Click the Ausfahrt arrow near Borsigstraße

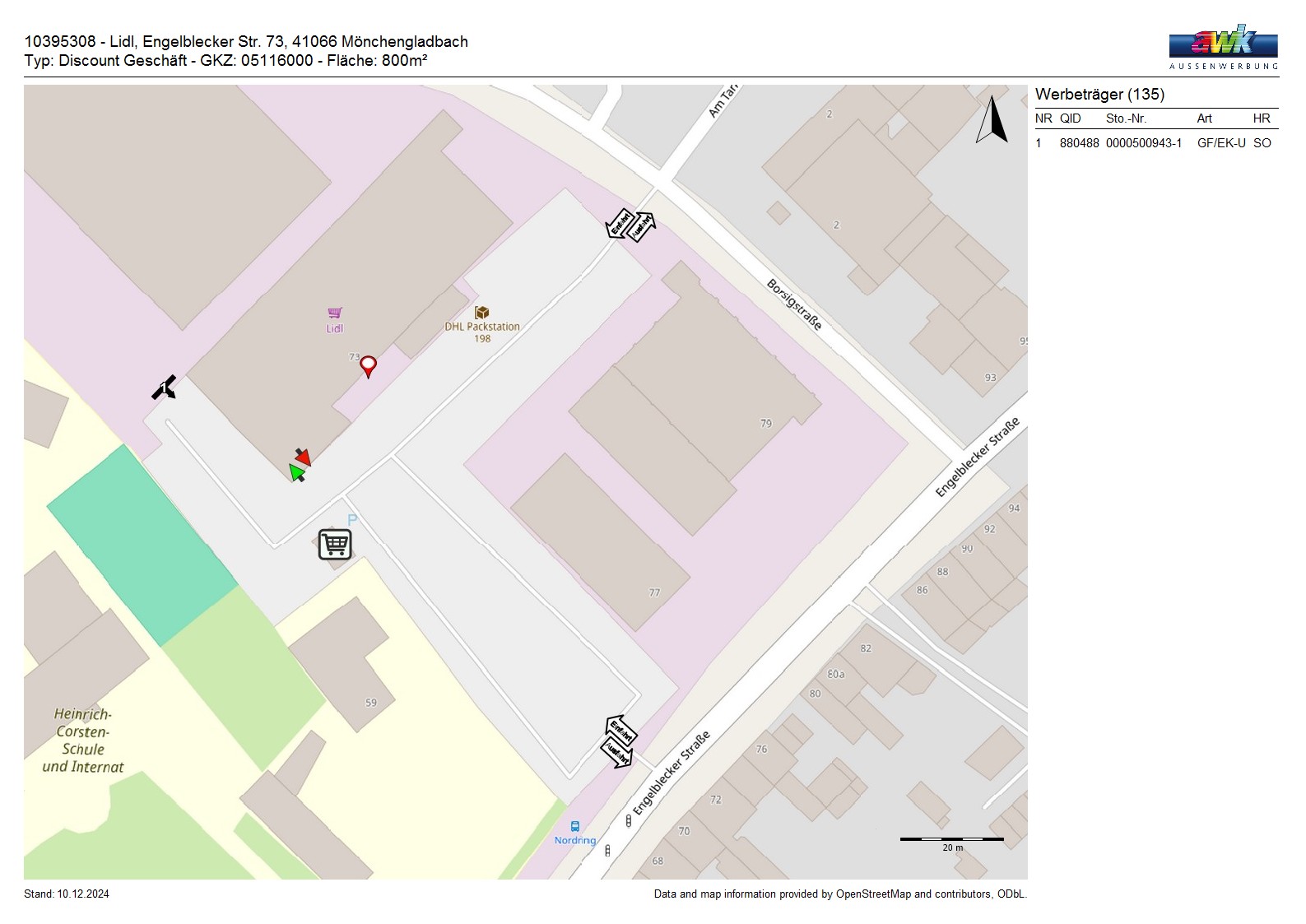(642, 226)
